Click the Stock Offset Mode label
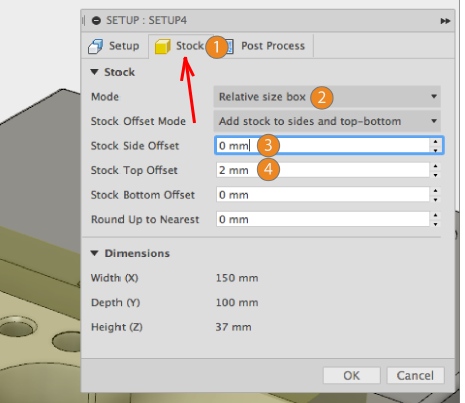 point(138,121)
